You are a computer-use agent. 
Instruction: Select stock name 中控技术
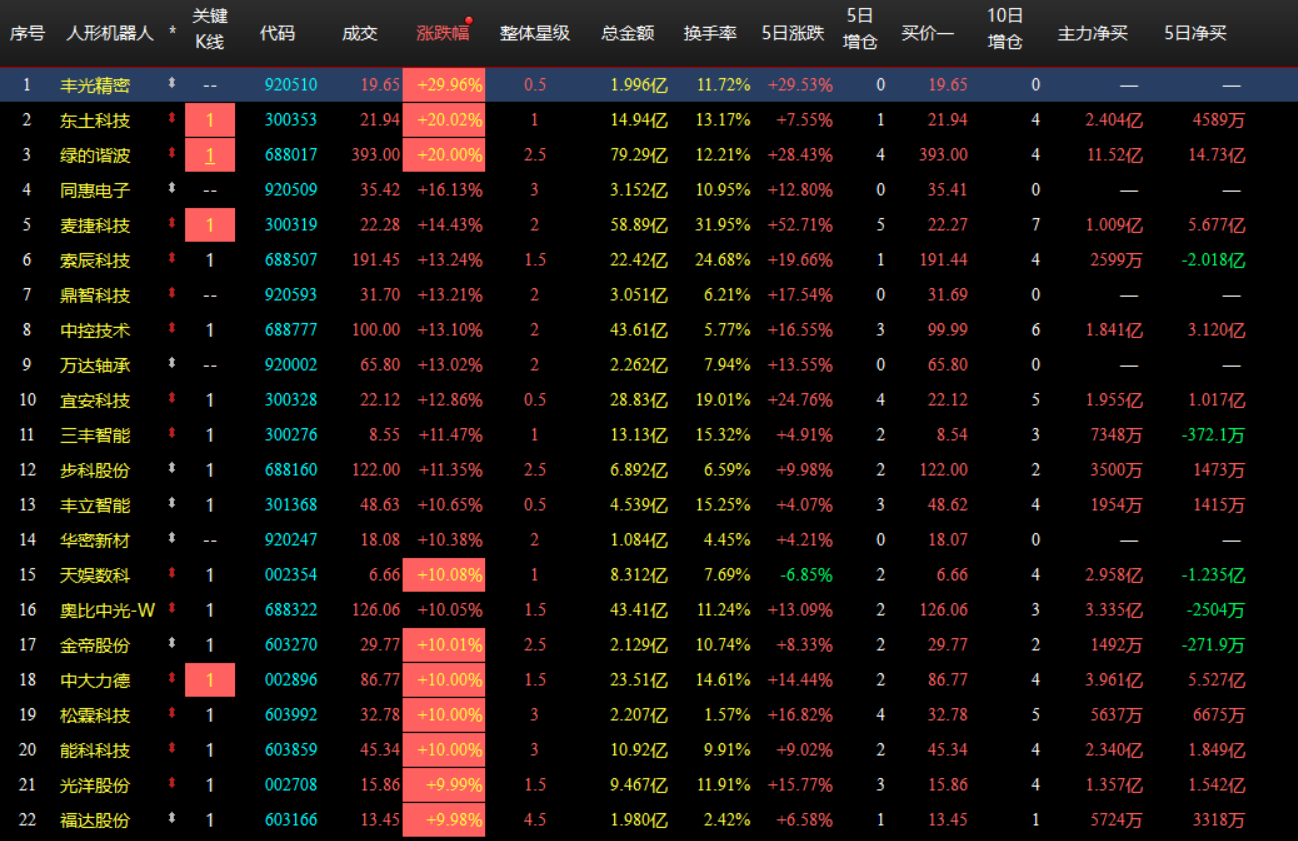95,330
